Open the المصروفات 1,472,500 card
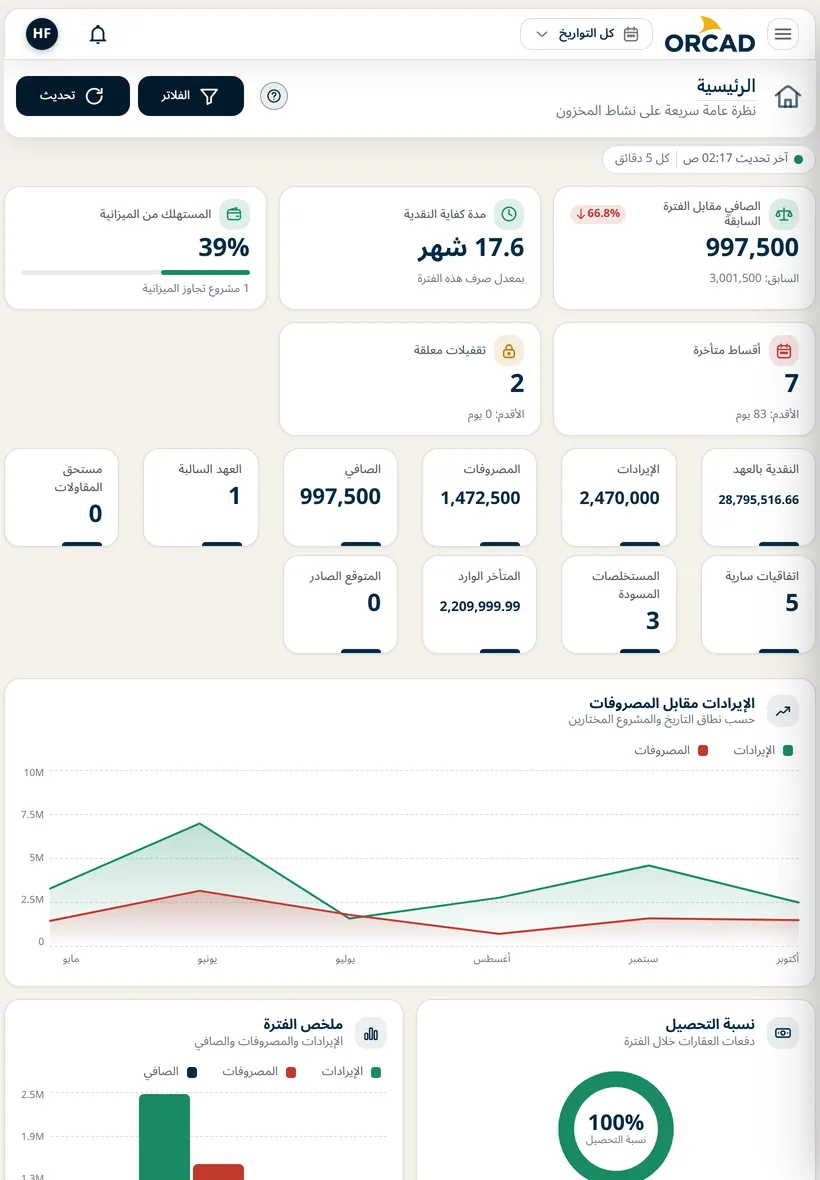Viewport: 820px width, 1180px height. click(x=479, y=497)
